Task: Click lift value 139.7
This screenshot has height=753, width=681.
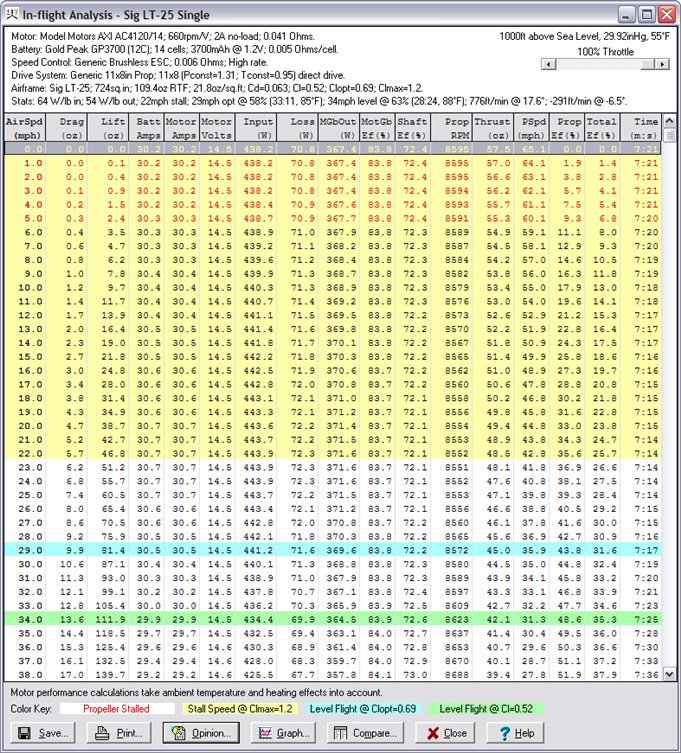Action: pos(110,675)
